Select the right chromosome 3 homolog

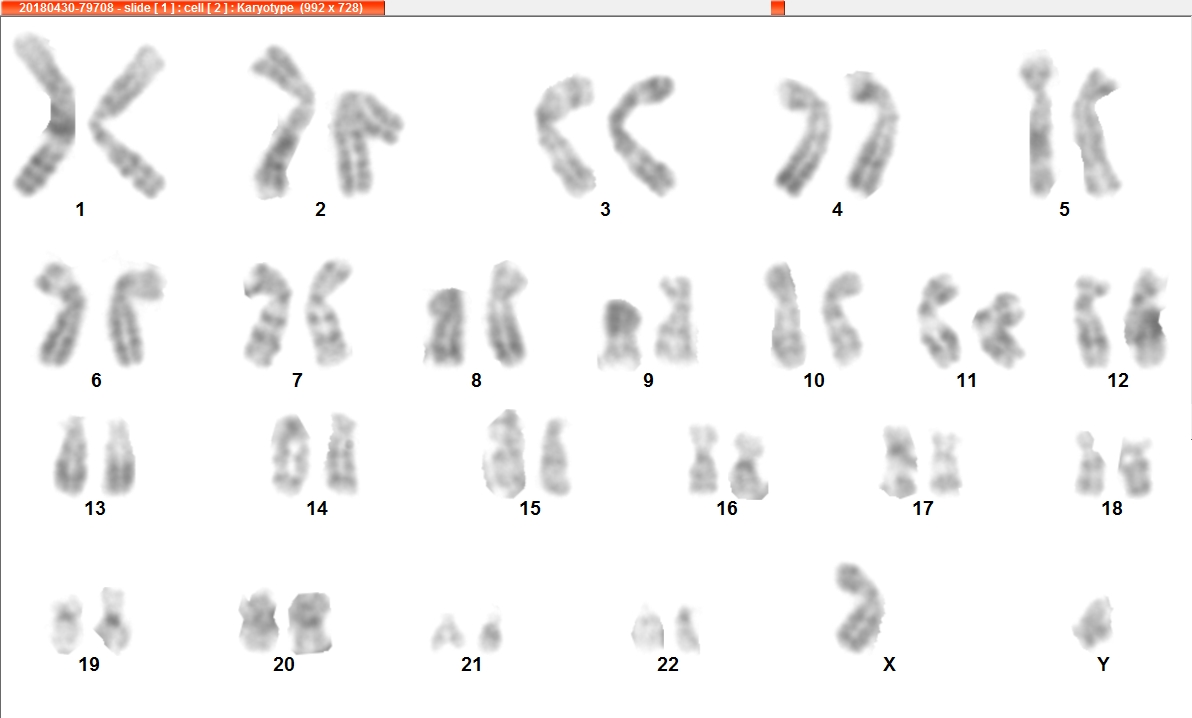[x=643, y=134]
